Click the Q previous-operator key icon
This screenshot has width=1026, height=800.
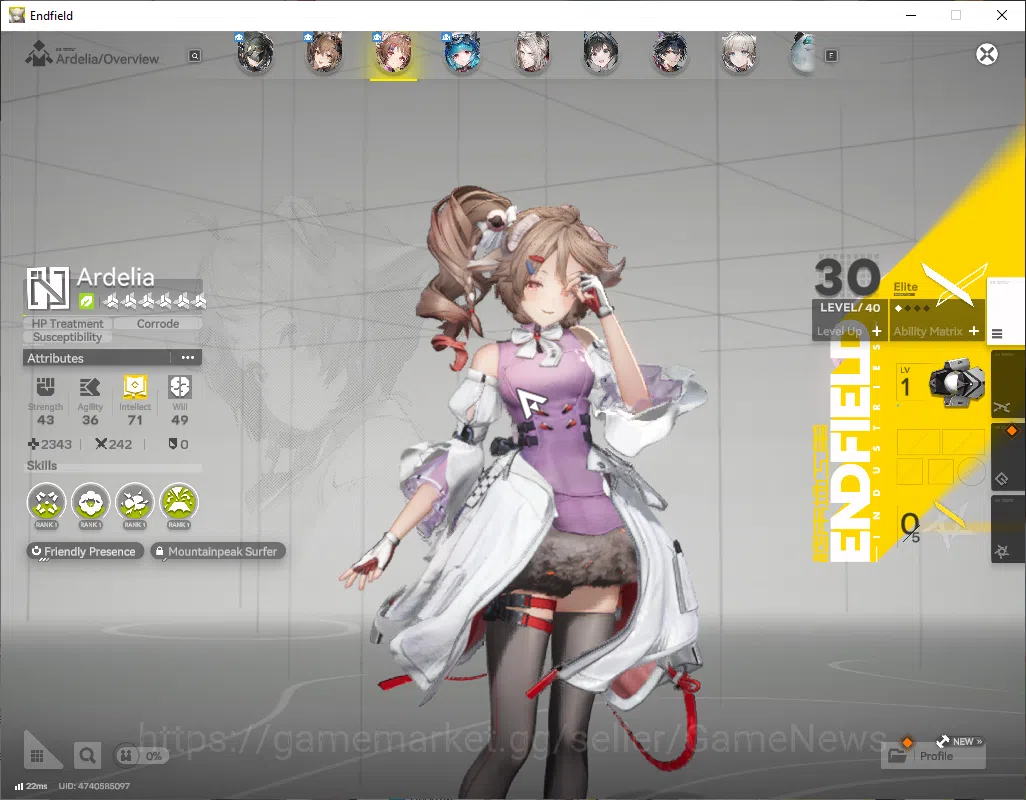[194, 56]
